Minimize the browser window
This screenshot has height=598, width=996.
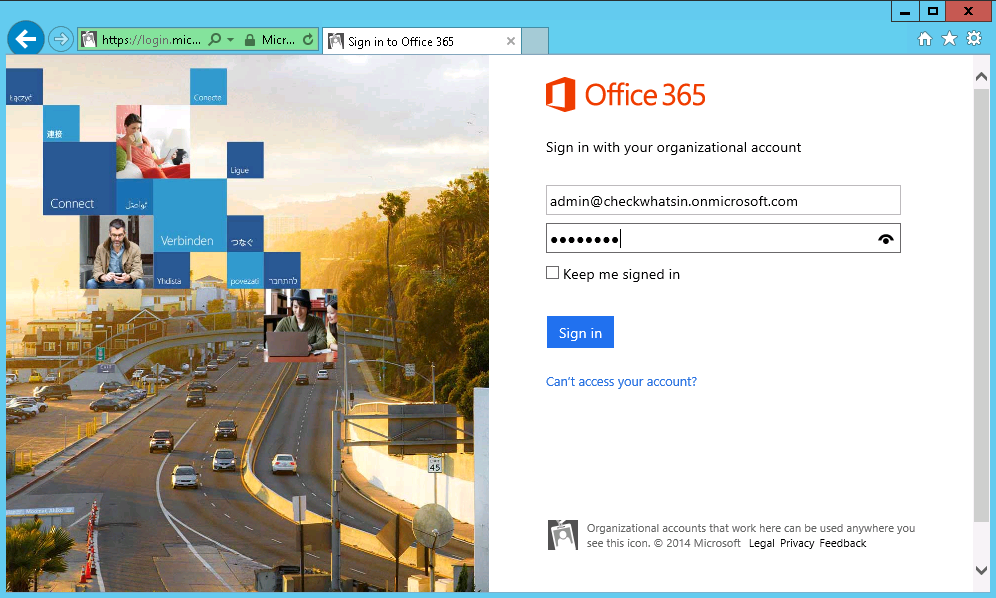click(x=905, y=11)
